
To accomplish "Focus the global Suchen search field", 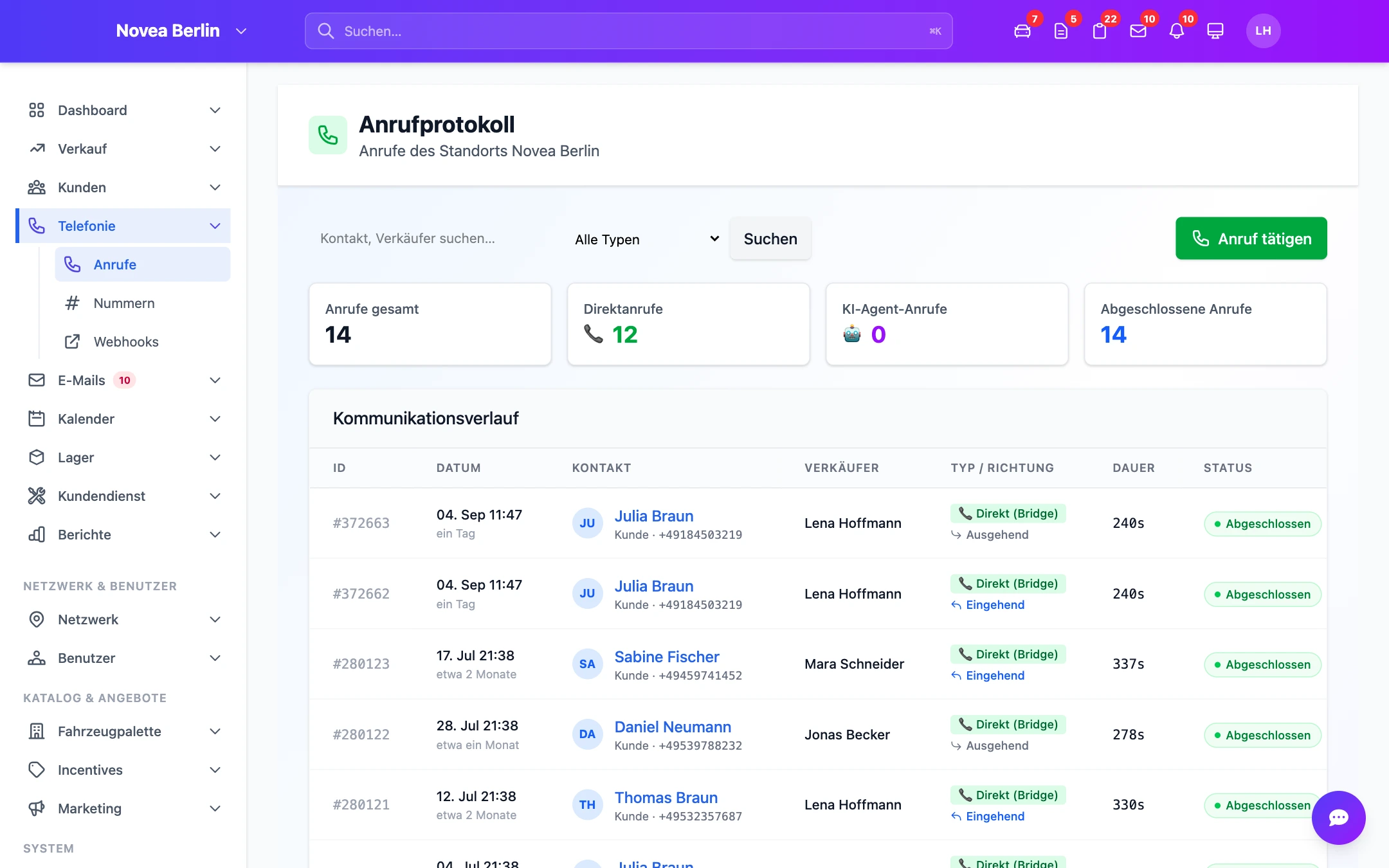I will pos(628,31).
